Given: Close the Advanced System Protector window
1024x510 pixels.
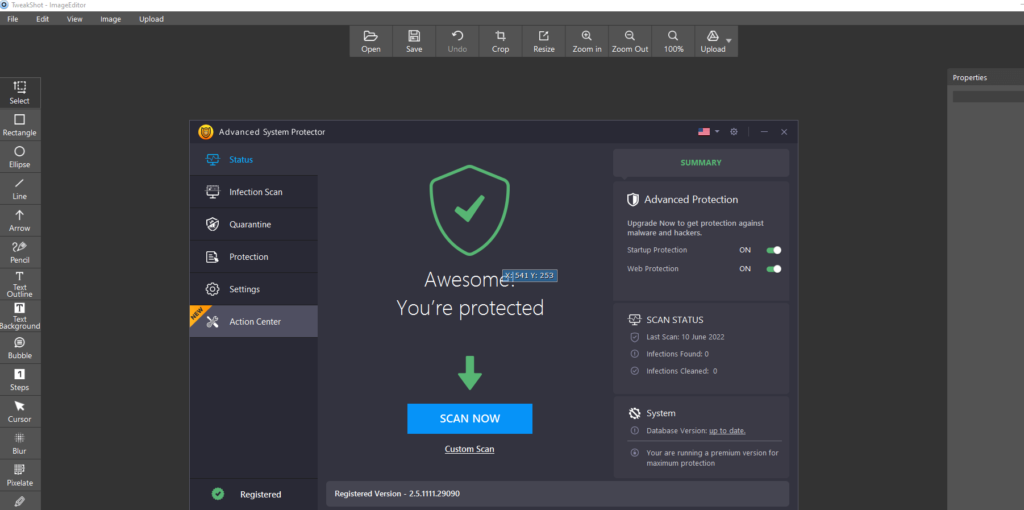Looking at the screenshot, I should pyautogui.click(x=784, y=132).
